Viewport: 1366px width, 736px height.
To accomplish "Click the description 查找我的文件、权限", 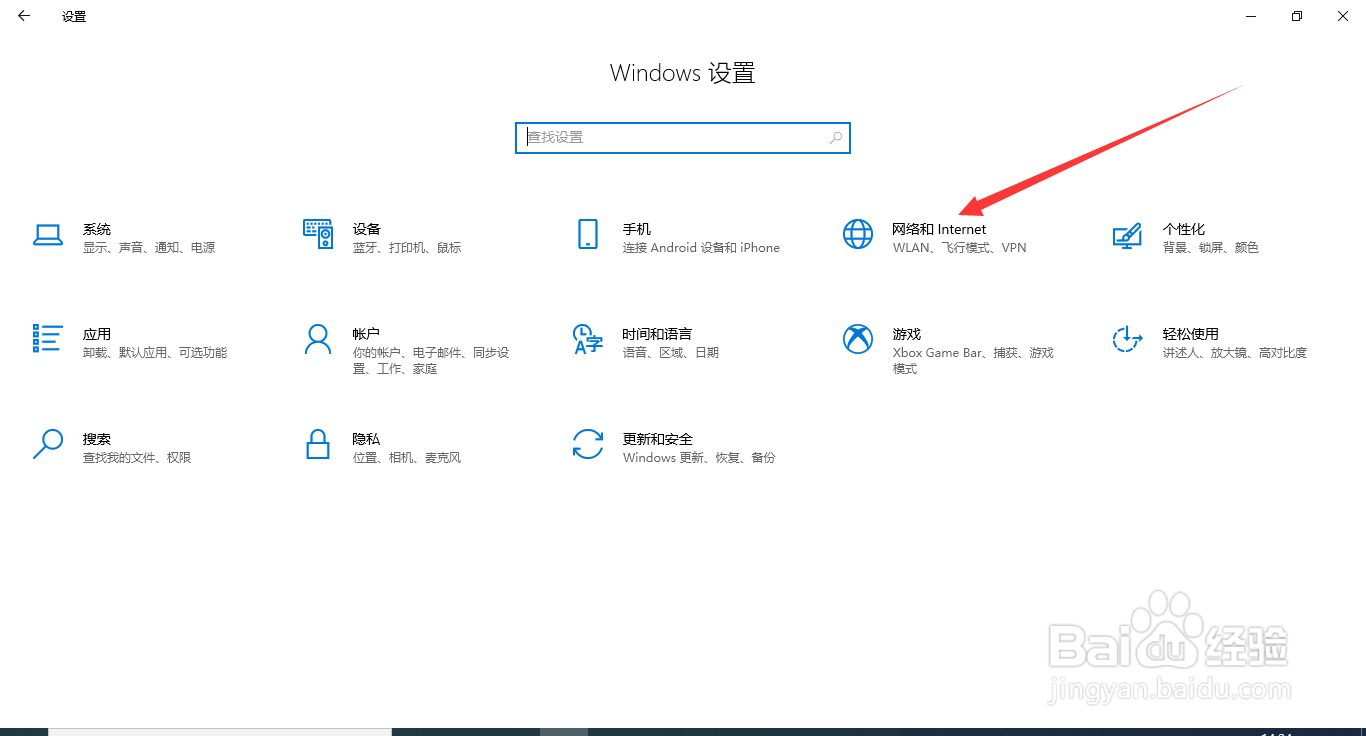I will tap(137, 458).
